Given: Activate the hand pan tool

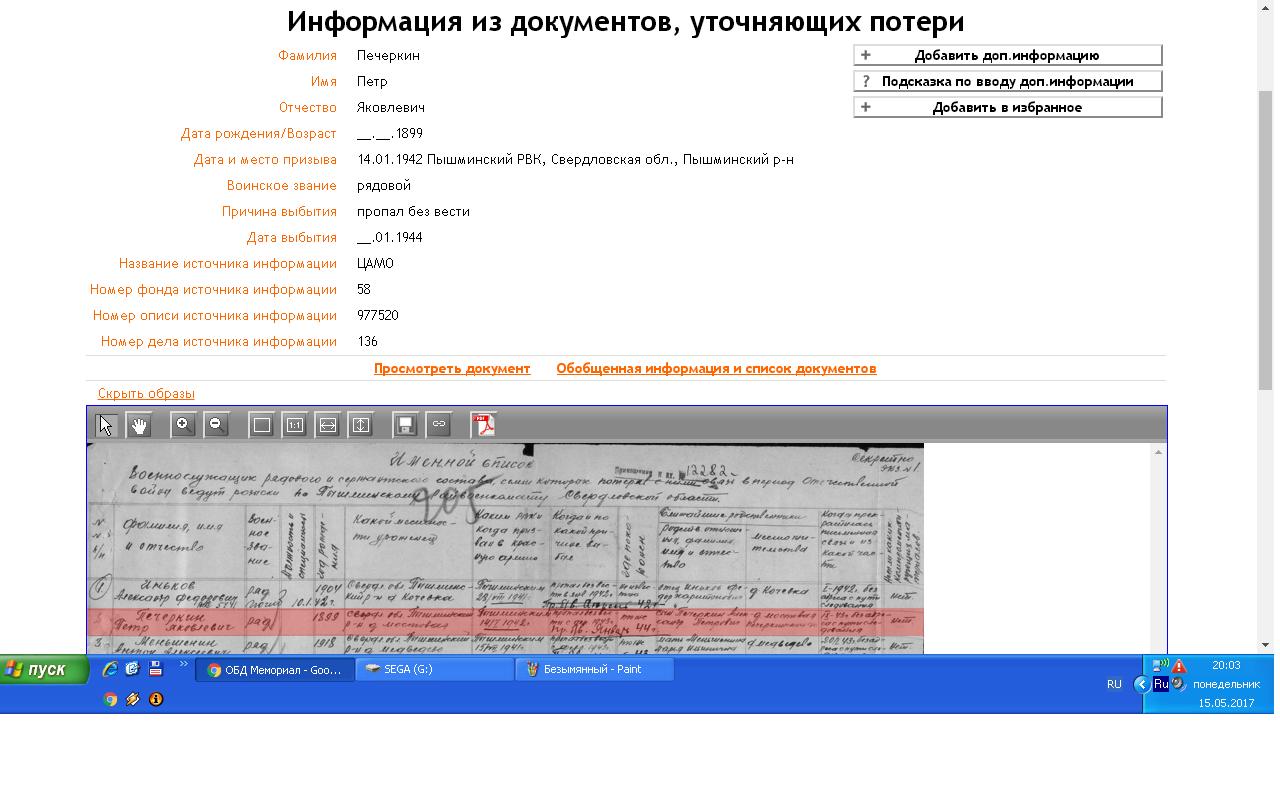Looking at the screenshot, I should pyautogui.click(x=139, y=425).
